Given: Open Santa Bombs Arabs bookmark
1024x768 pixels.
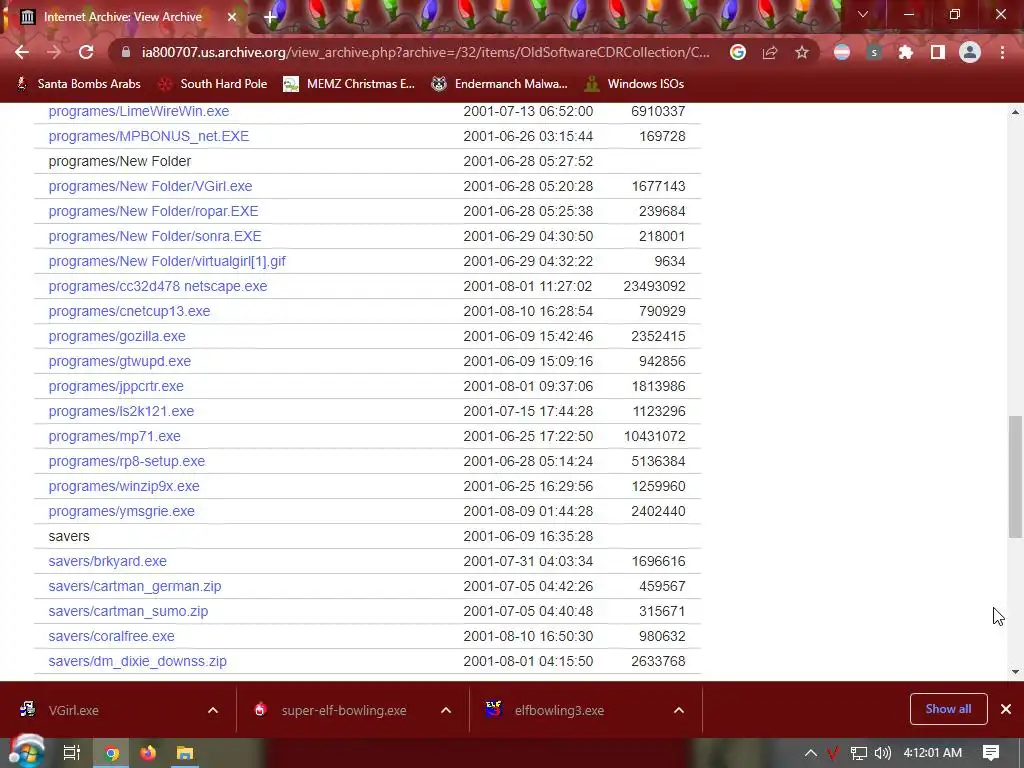Looking at the screenshot, I should click(x=78, y=84).
